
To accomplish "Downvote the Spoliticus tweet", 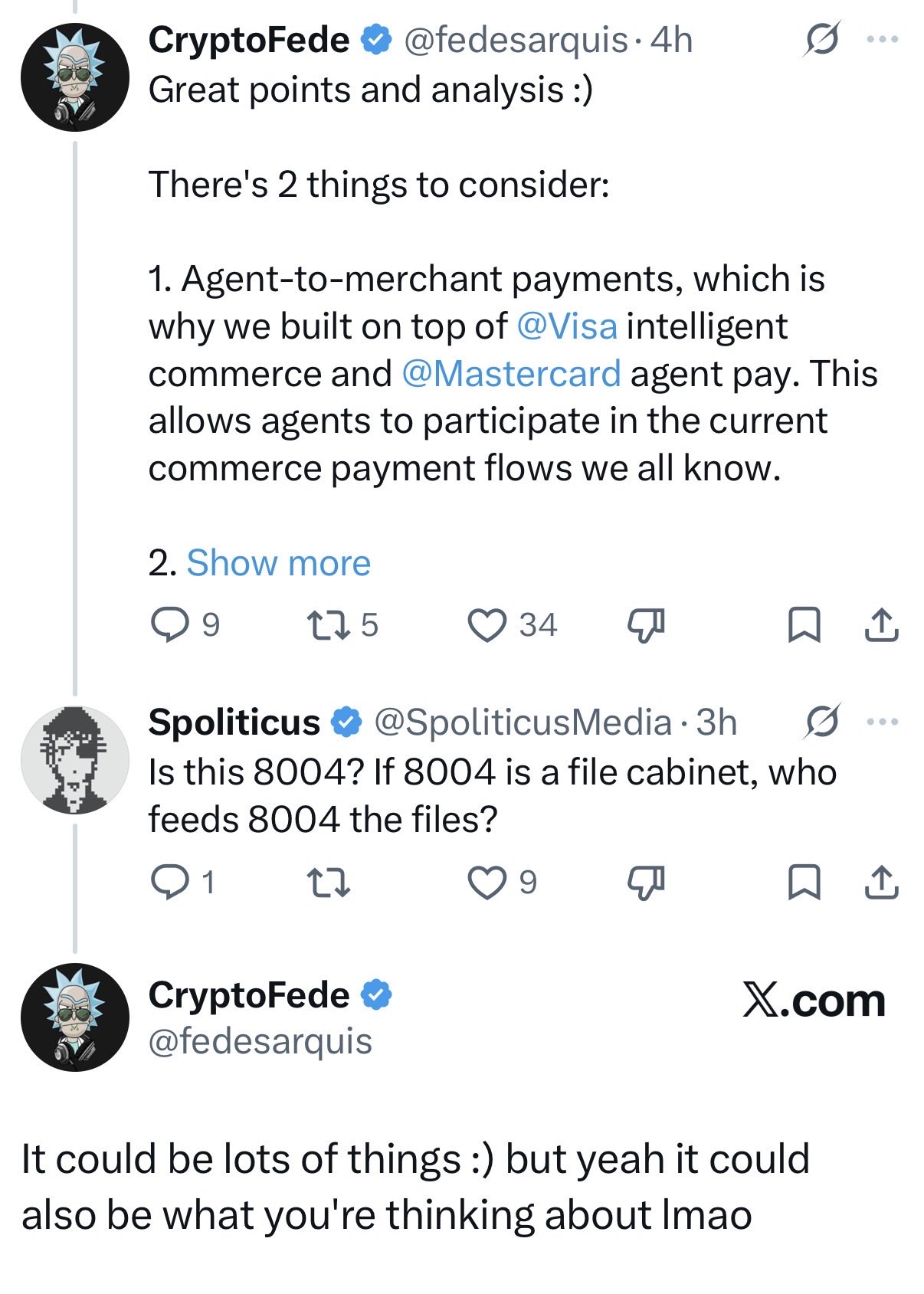I will click(647, 883).
